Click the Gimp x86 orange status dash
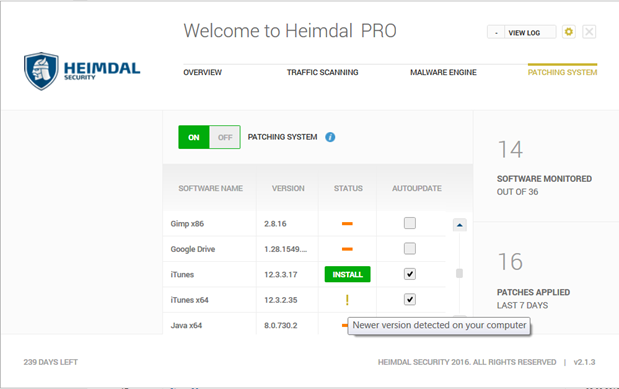619x389 pixels. pos(347,224)
